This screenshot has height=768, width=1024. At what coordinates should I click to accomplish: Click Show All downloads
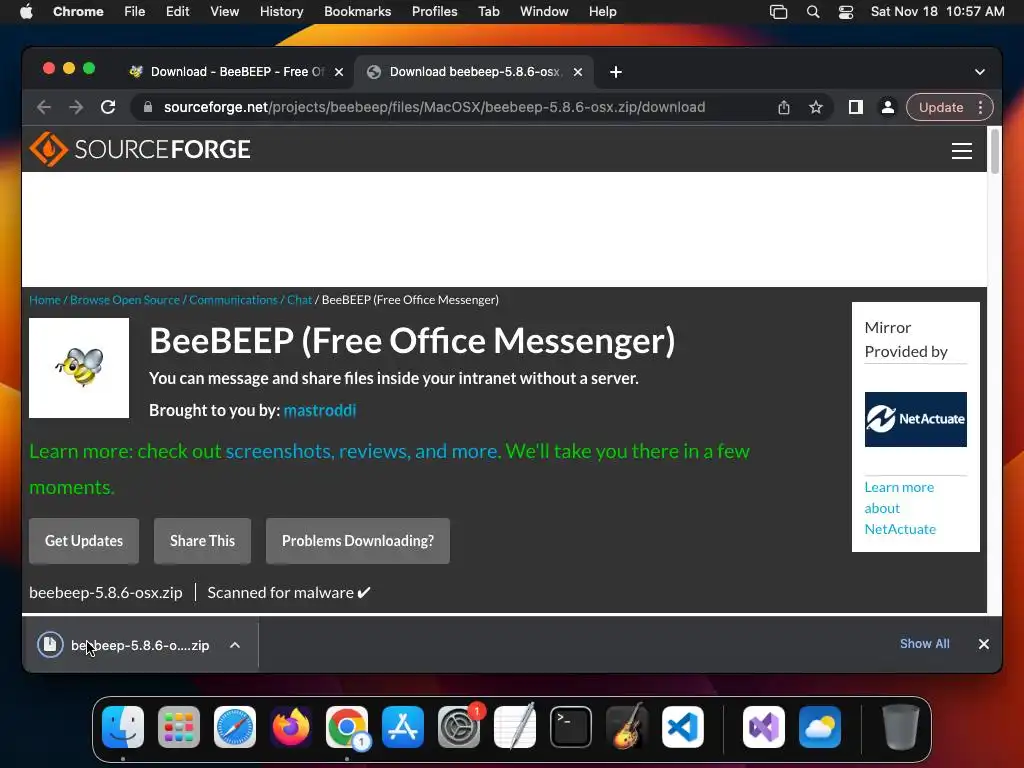[x=925, y=644]
